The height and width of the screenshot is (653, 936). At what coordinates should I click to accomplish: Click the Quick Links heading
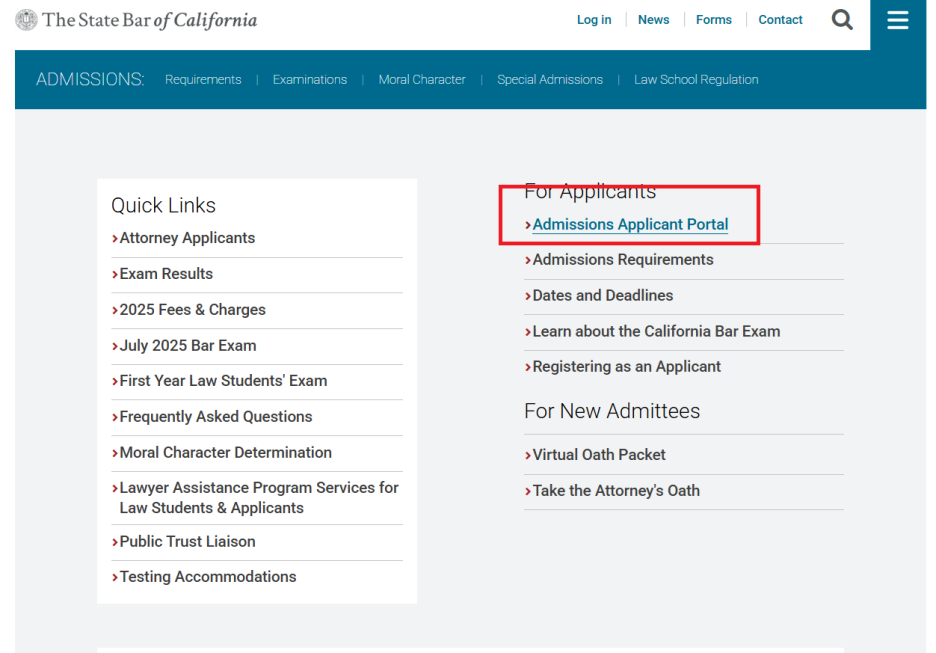tap(164, 205)
